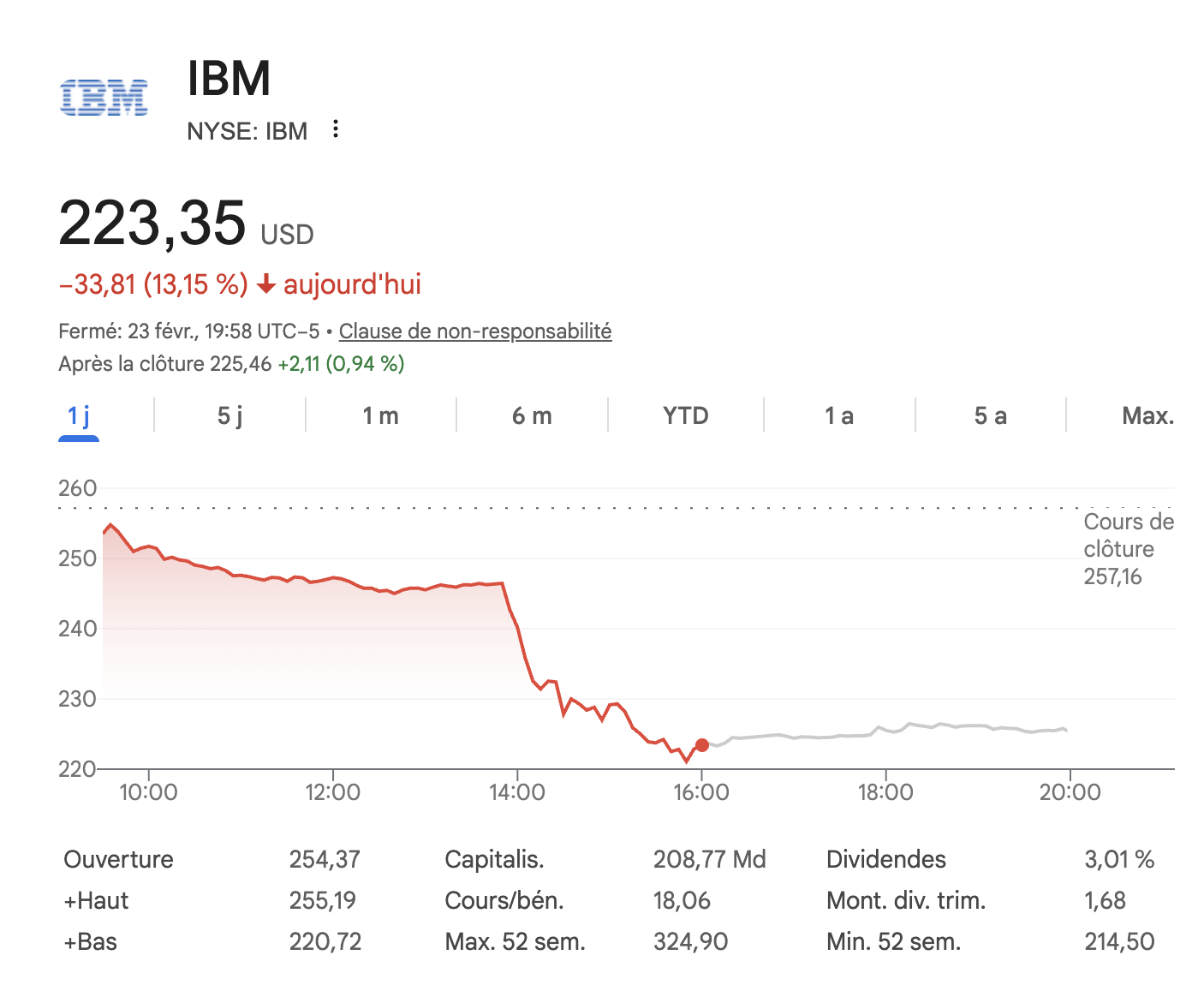Click the Ouverture statistic label
This screenshot has height=985, width=1204.
[x=118, y=859]
